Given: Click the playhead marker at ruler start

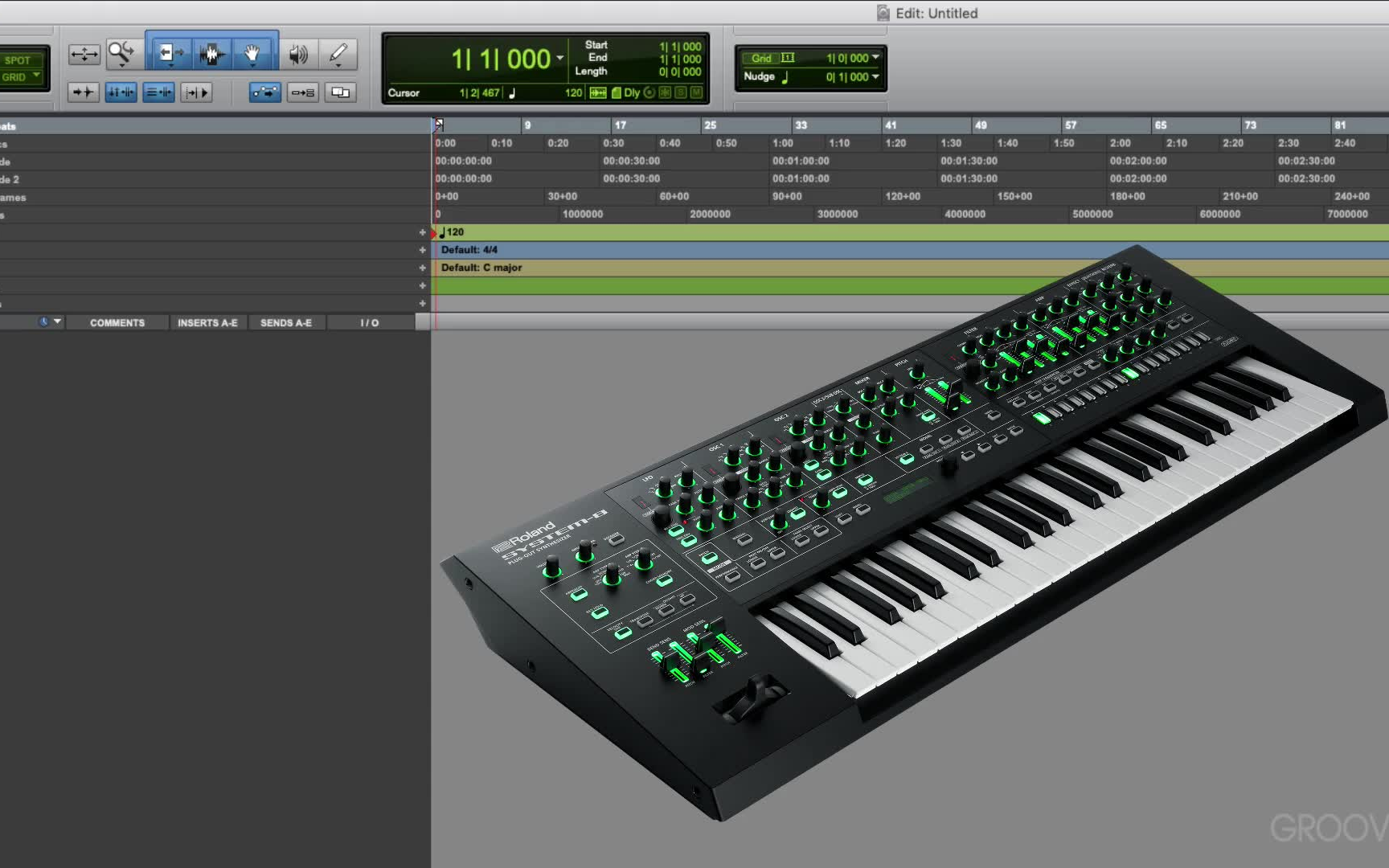Looking at the screenshot, I should pyautogui.click(x=438, y=125).
